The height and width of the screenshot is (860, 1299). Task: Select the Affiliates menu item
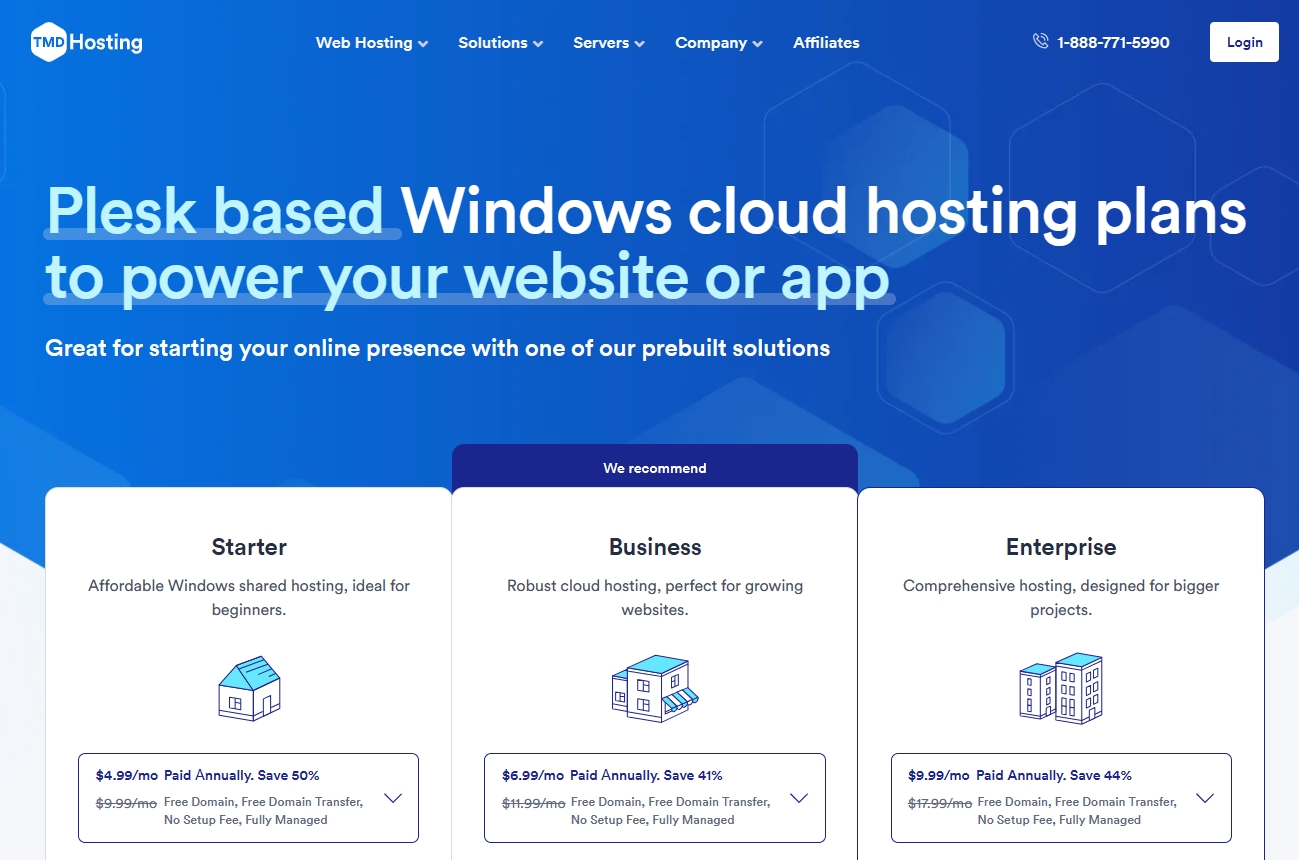tap(826, 43)
